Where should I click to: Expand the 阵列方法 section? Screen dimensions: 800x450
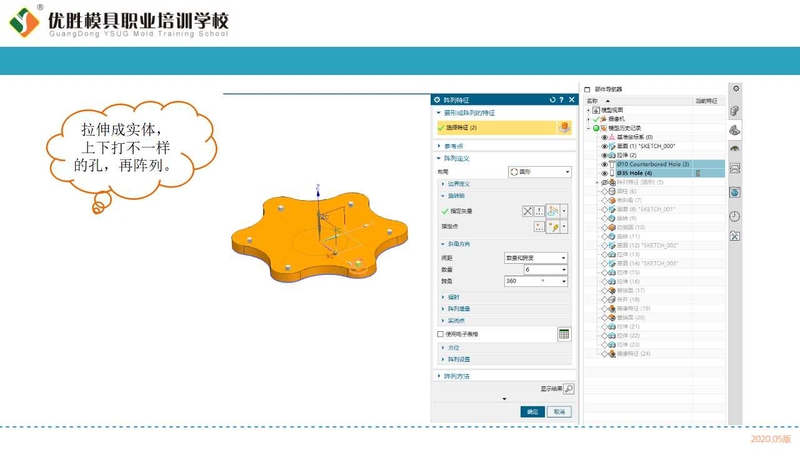pos(455,376)
